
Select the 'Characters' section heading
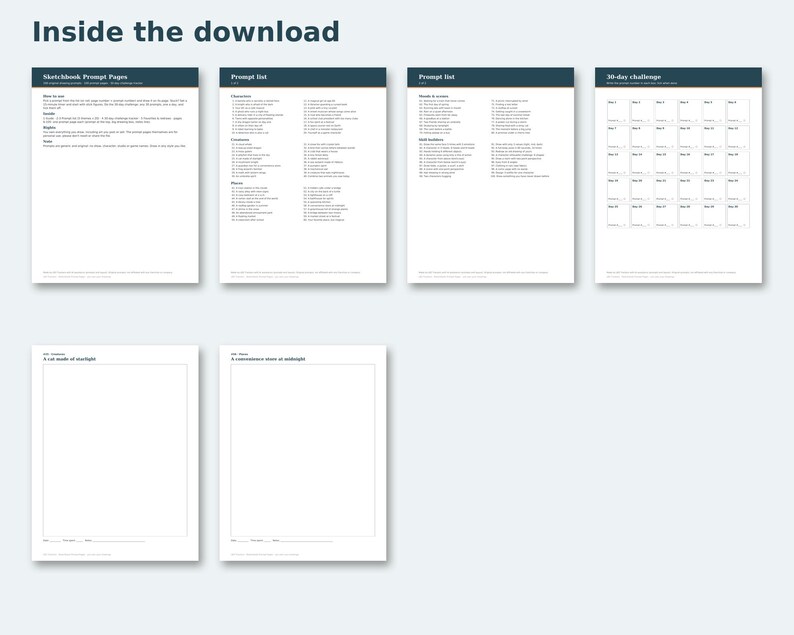pyautogui.click(x=241, y=96)
